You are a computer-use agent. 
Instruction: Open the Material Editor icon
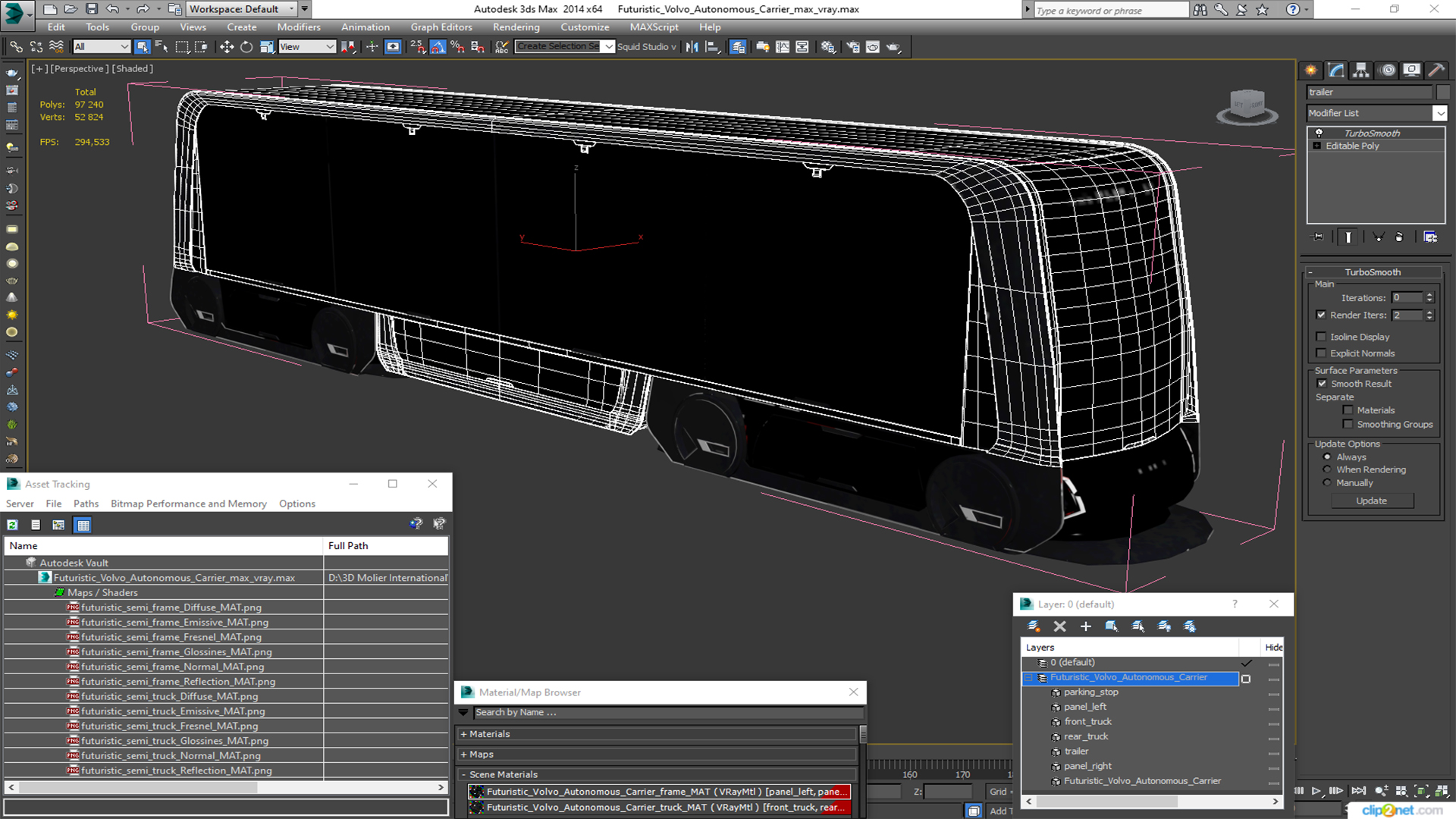(x=828, y=47)
